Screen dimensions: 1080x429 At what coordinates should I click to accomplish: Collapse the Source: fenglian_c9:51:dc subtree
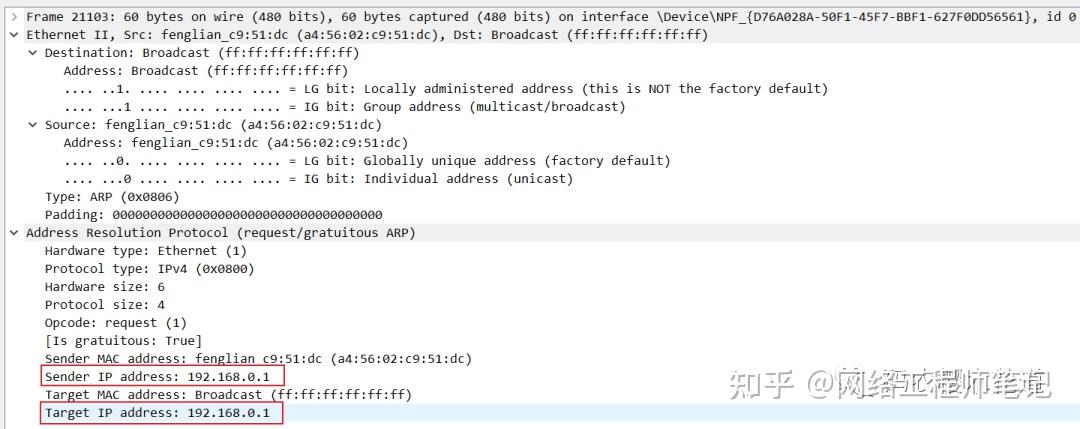32,125
